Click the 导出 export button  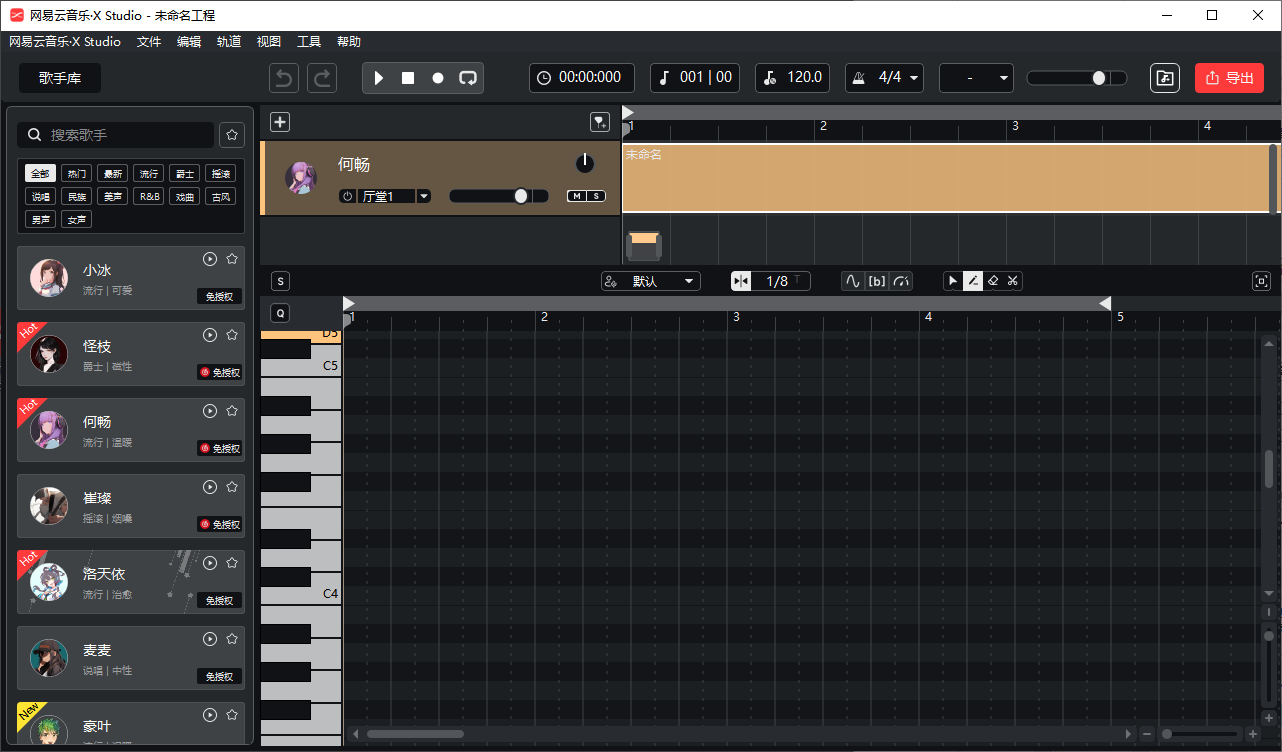click(1230, 78)
